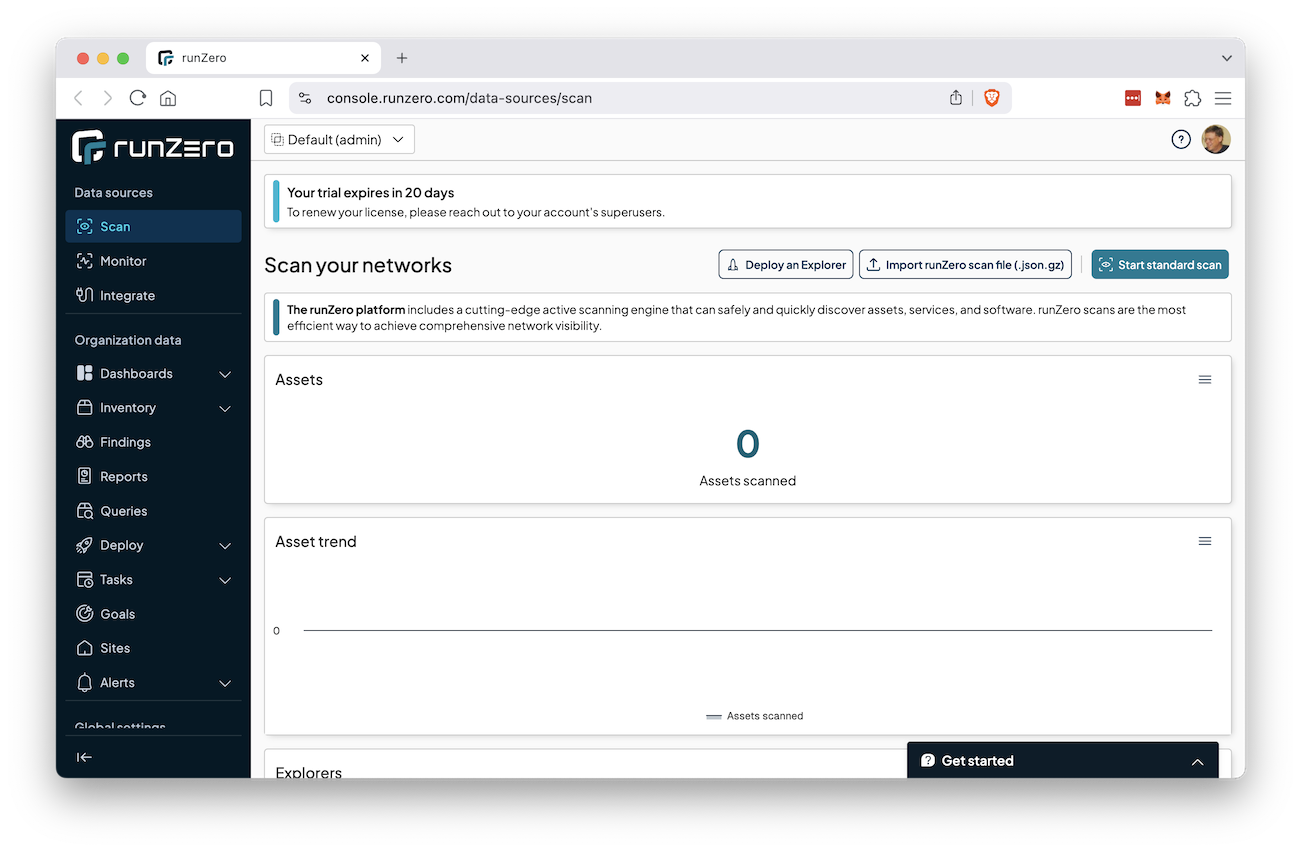
Task: Click the Queries sidebar icon
Action: [85, 511]
